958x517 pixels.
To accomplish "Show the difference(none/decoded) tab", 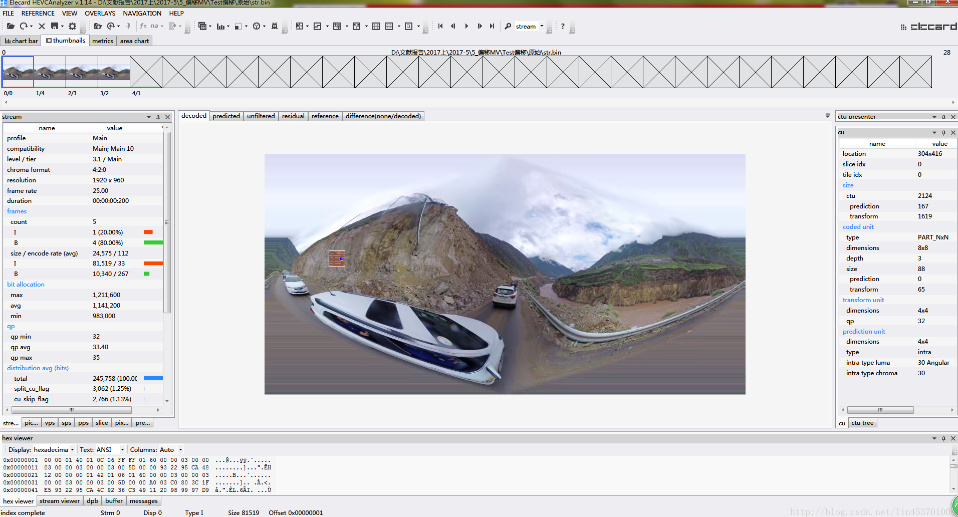I will click(383, 116).
